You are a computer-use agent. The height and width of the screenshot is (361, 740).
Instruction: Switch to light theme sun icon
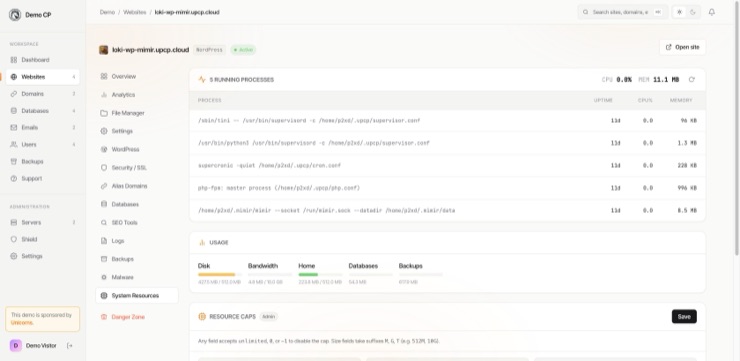(679, 12)
